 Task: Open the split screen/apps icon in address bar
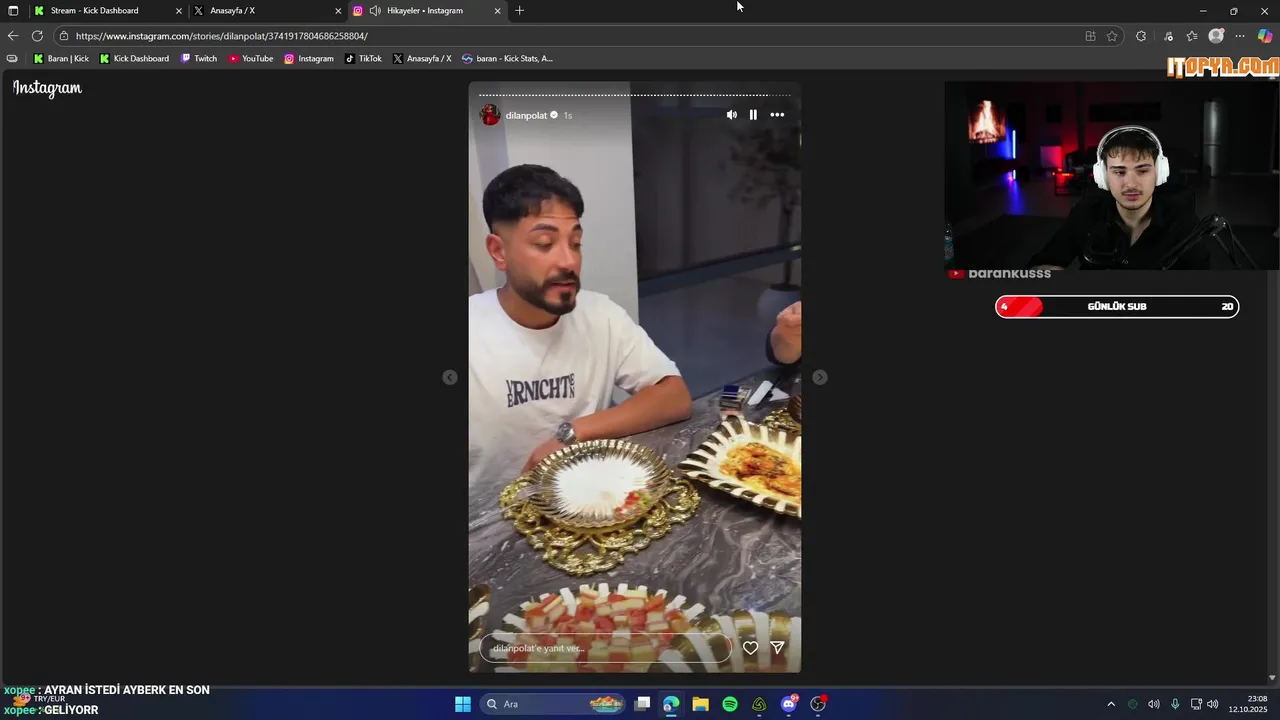(x=1090, y=36)
